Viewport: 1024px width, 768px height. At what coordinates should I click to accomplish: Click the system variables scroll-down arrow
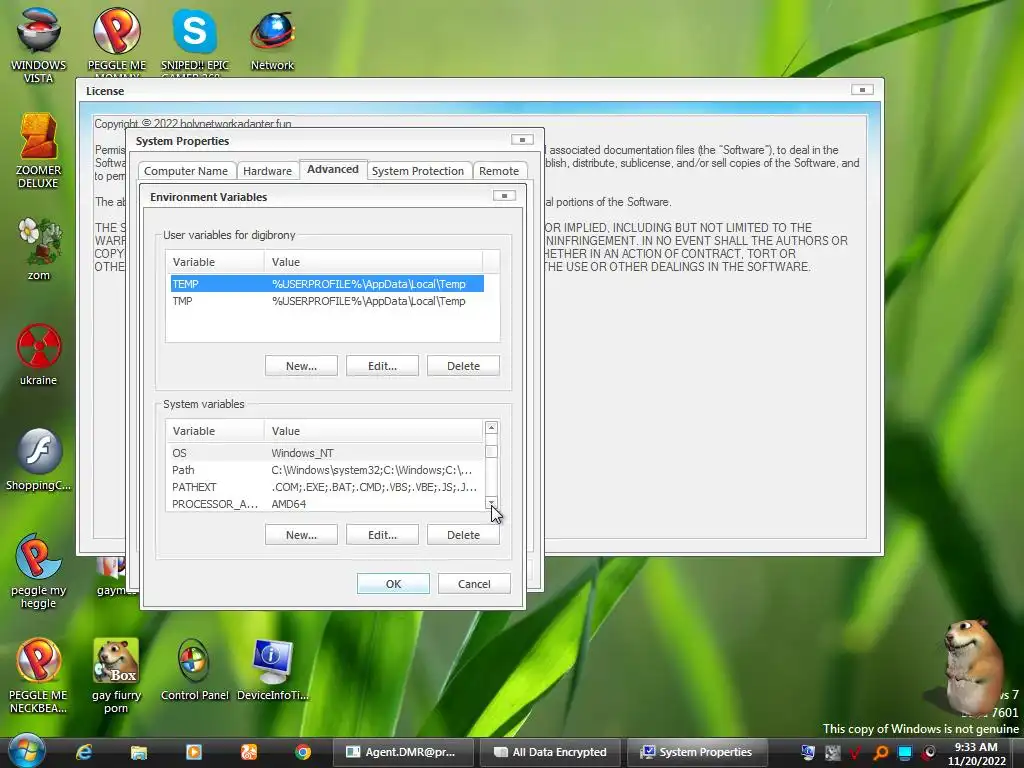[492, 504]
